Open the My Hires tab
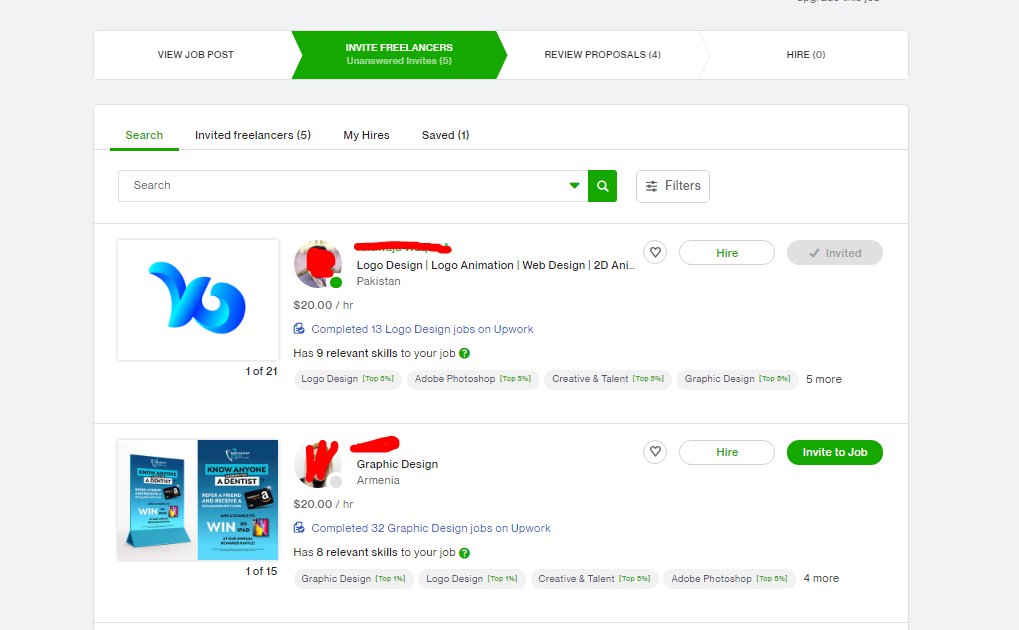 click(x=367, y=135)
